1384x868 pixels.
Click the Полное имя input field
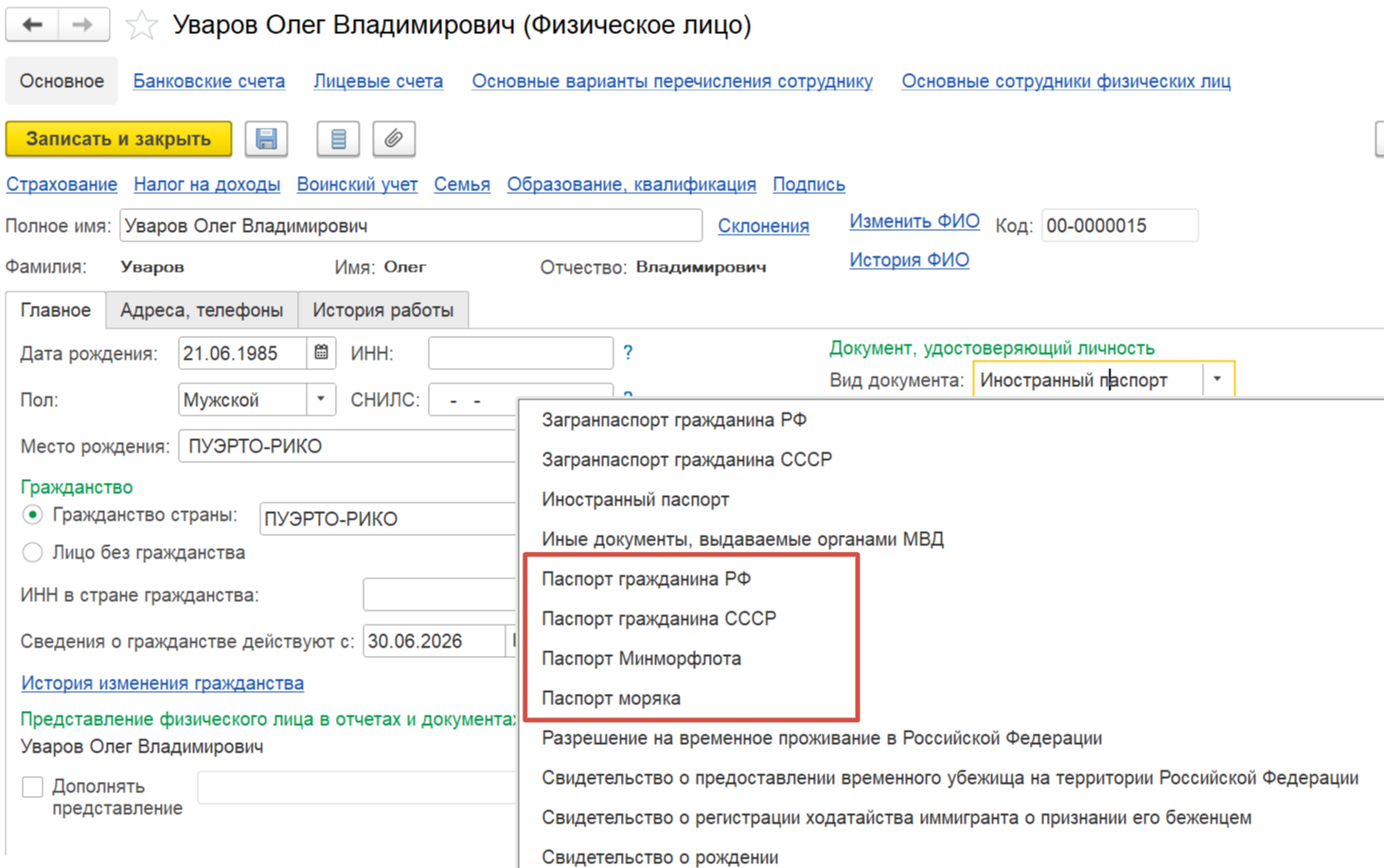pyautogui.click(x=411, y=226)
